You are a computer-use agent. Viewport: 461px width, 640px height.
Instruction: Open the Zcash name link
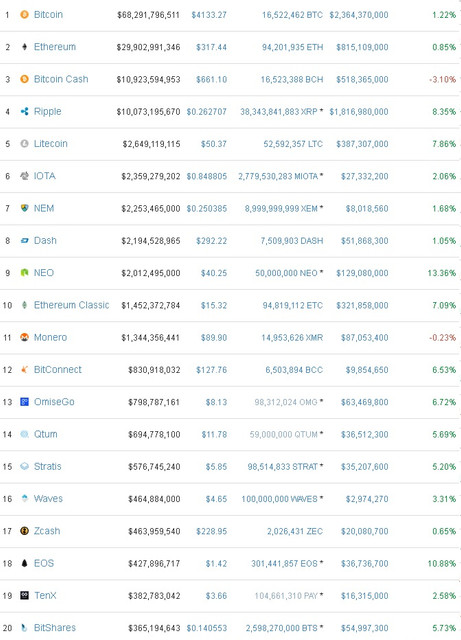(47, 531)
